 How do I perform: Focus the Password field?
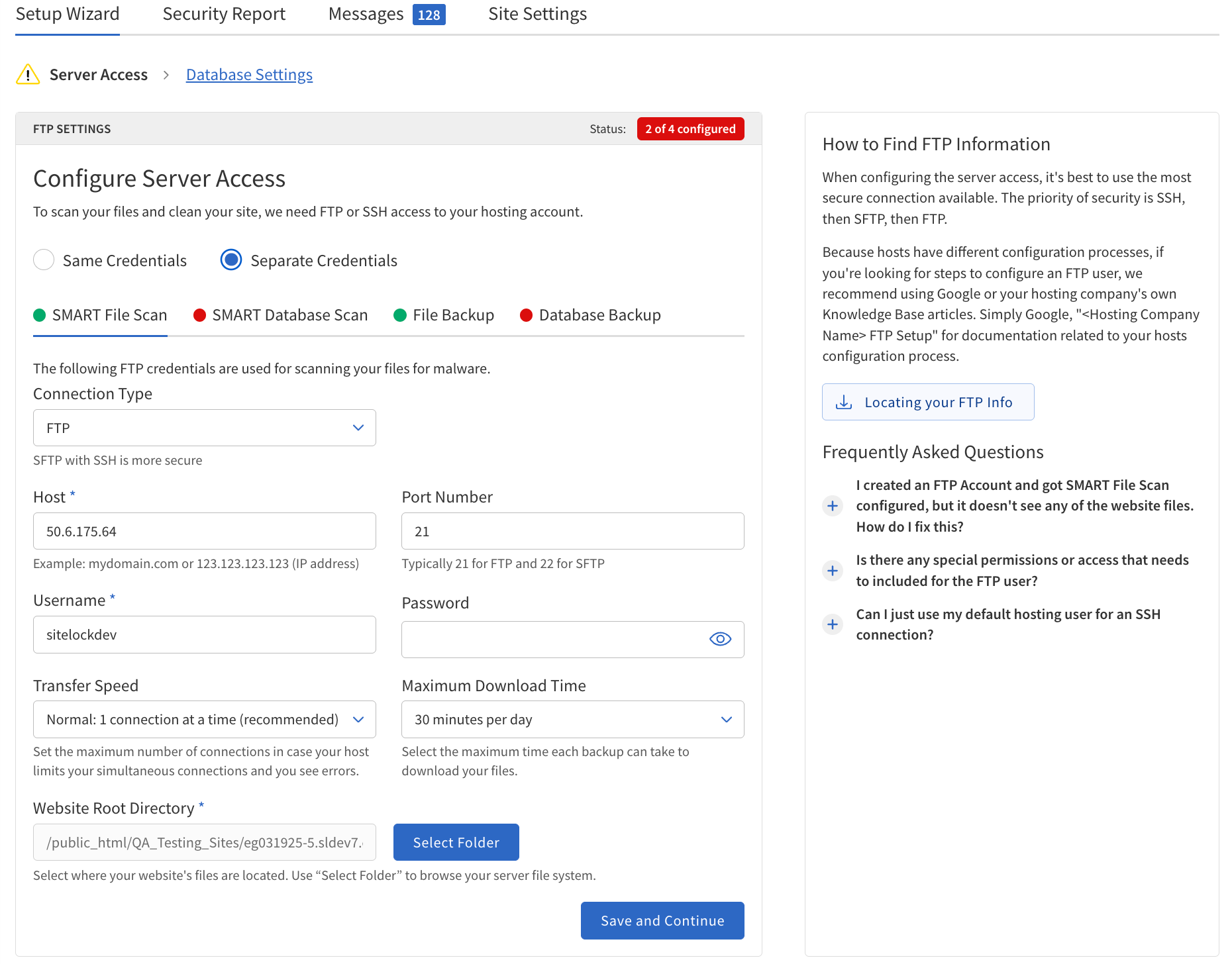572,640
